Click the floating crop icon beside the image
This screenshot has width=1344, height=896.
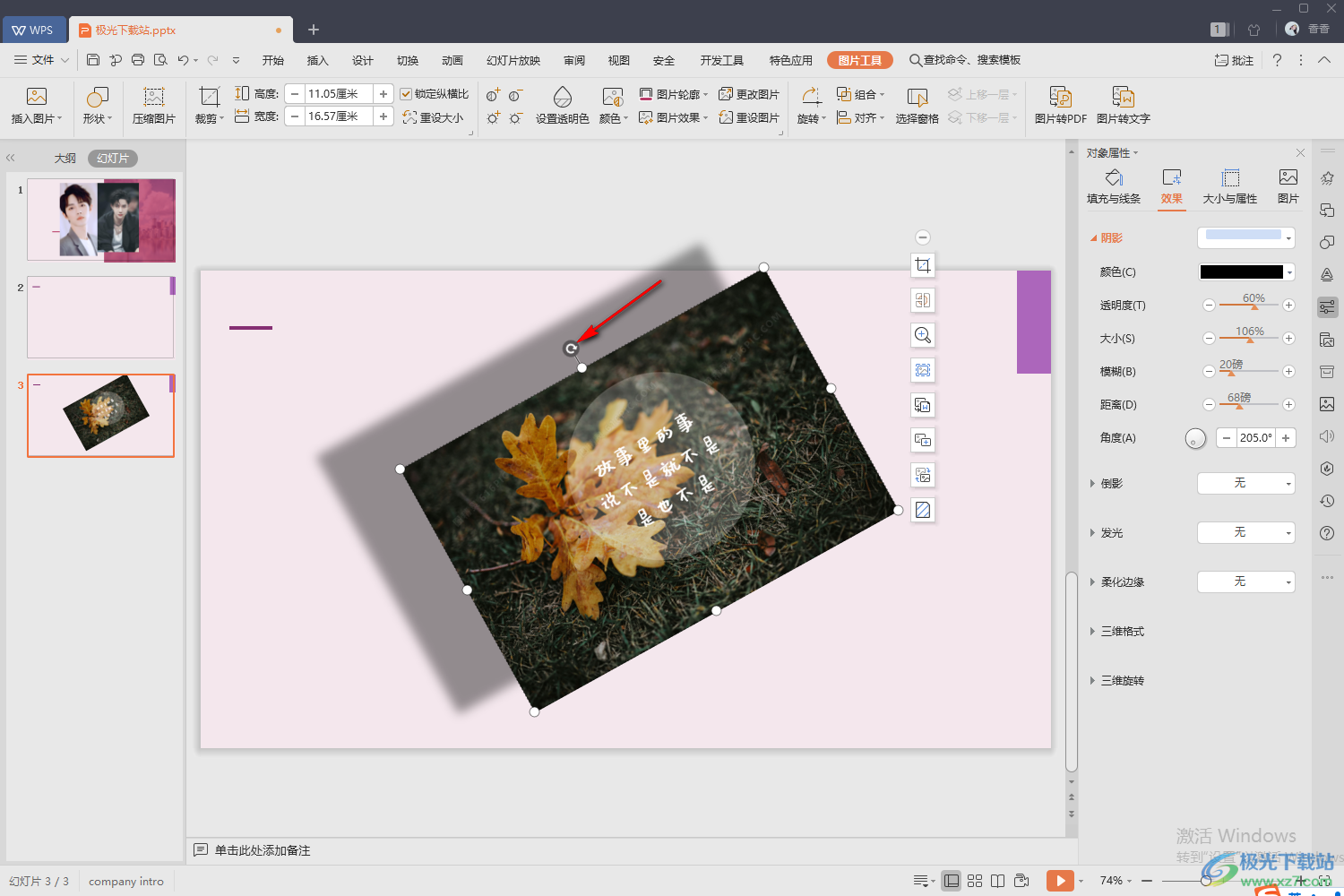click(x=923, y=265)
